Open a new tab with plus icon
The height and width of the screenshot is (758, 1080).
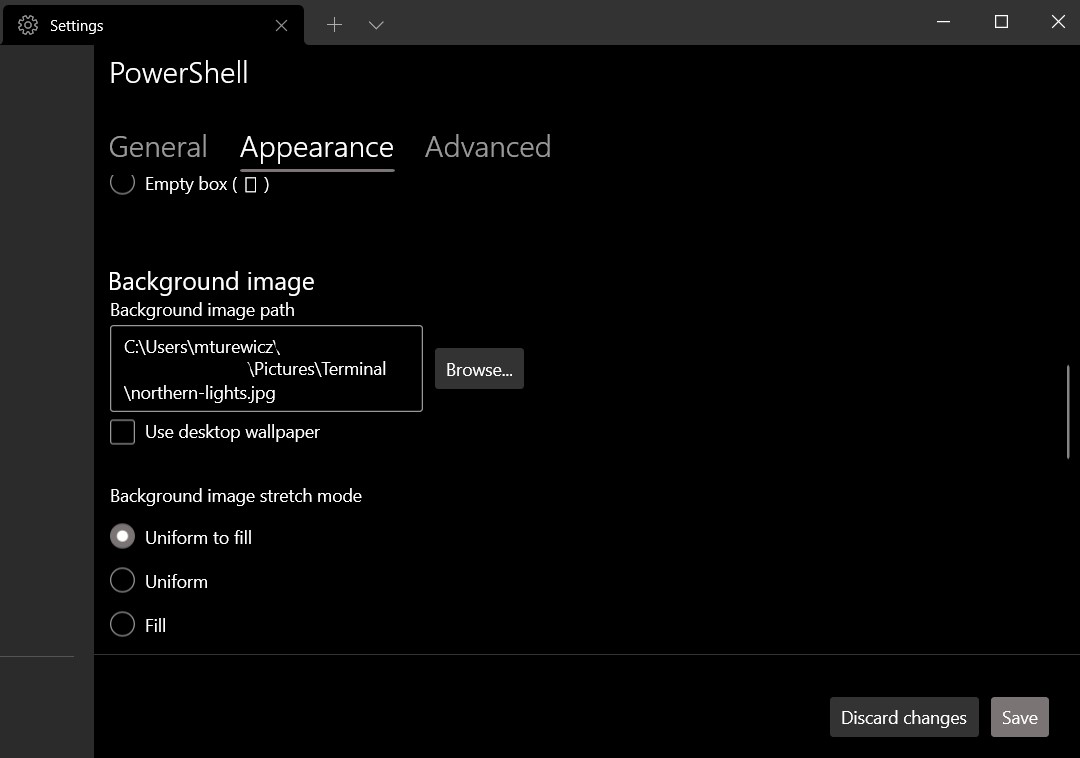tap(334, 25)
